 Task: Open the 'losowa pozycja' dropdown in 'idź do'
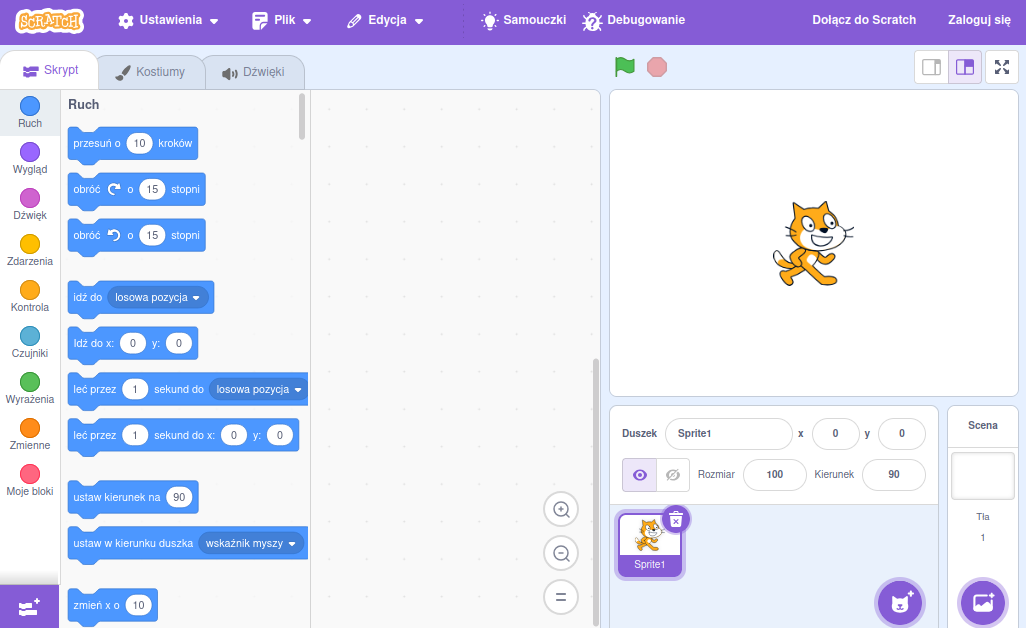[x=158, y=297]
